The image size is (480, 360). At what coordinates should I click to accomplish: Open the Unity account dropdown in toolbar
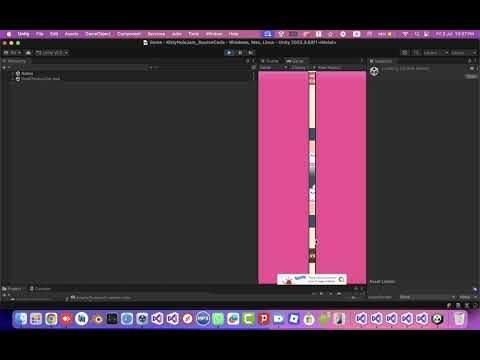pyautogui.click(x=12, y=53)
